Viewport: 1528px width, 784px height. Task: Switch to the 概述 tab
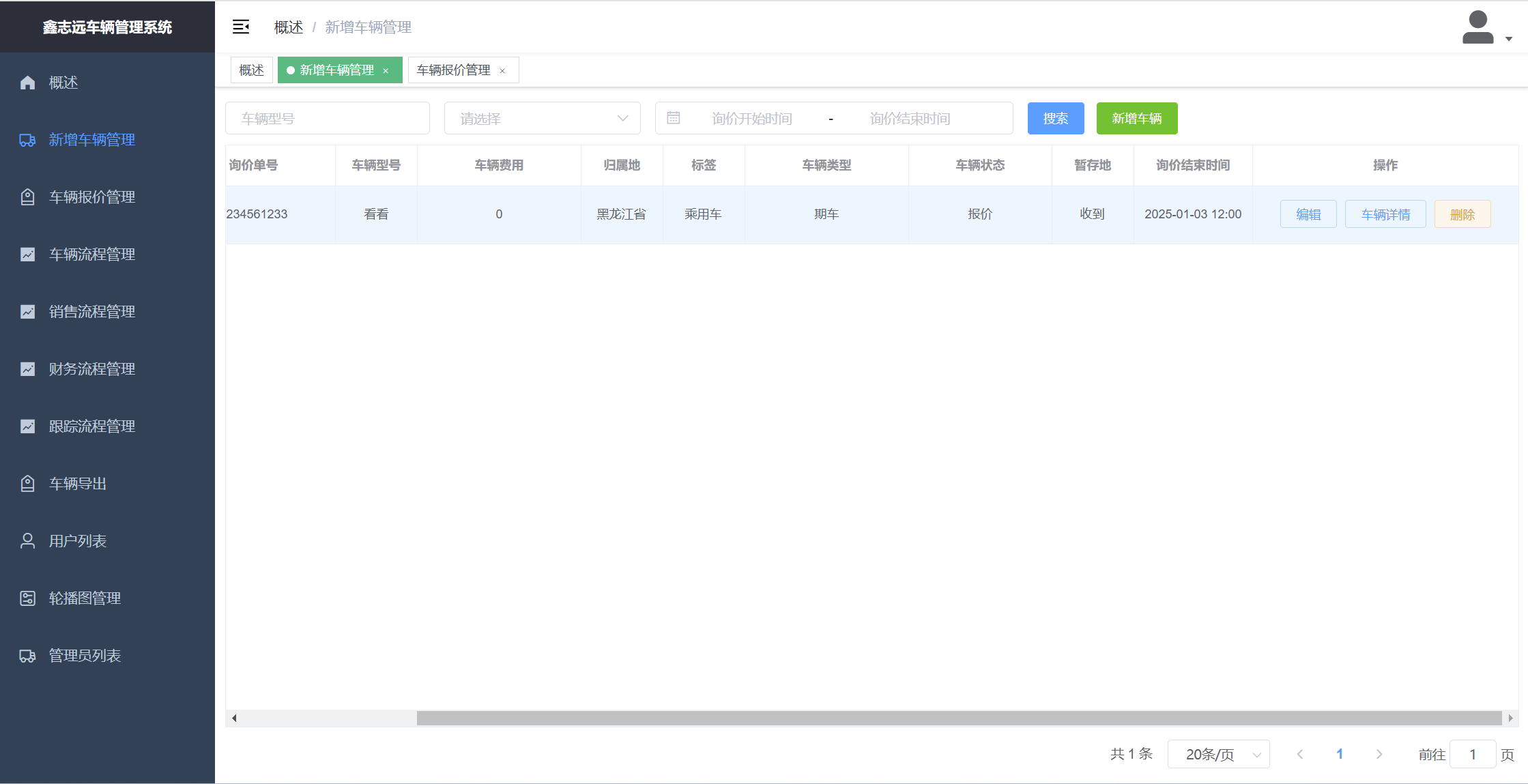click(x=252, y=70)
